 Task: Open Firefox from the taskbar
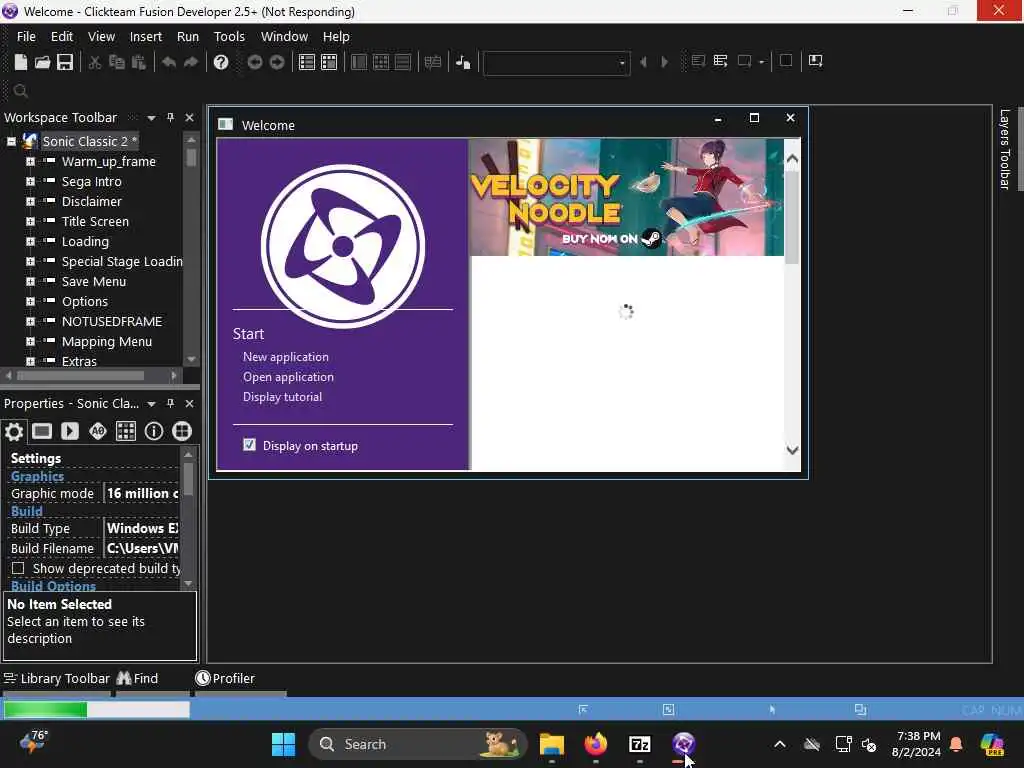[596, 744]
